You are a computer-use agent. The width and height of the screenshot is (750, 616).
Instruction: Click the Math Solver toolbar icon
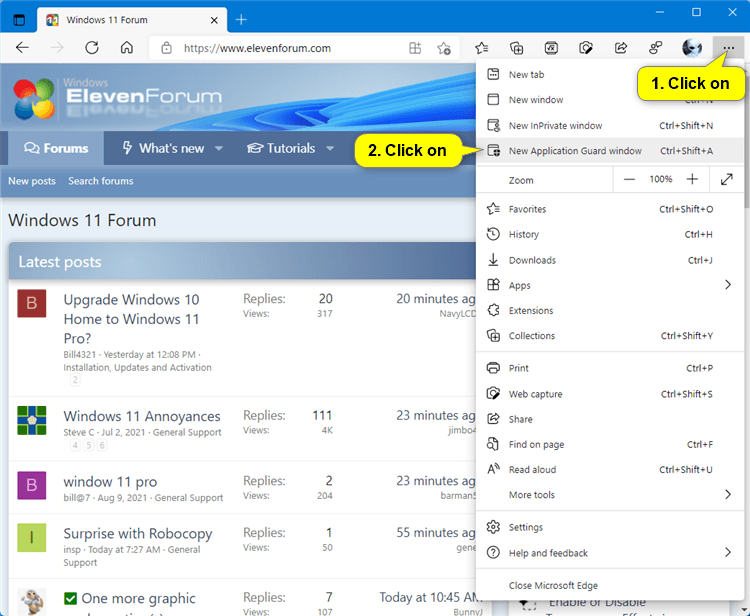click(x=551, y=48)
